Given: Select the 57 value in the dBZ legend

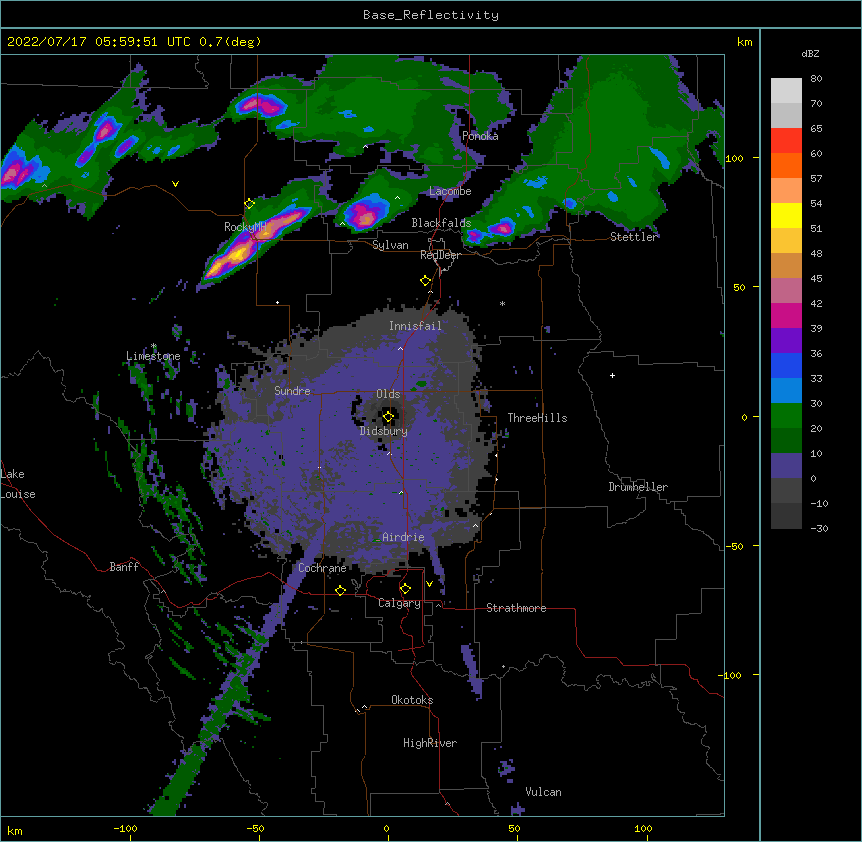Looking at the screenshot, I should coord(816,179).
